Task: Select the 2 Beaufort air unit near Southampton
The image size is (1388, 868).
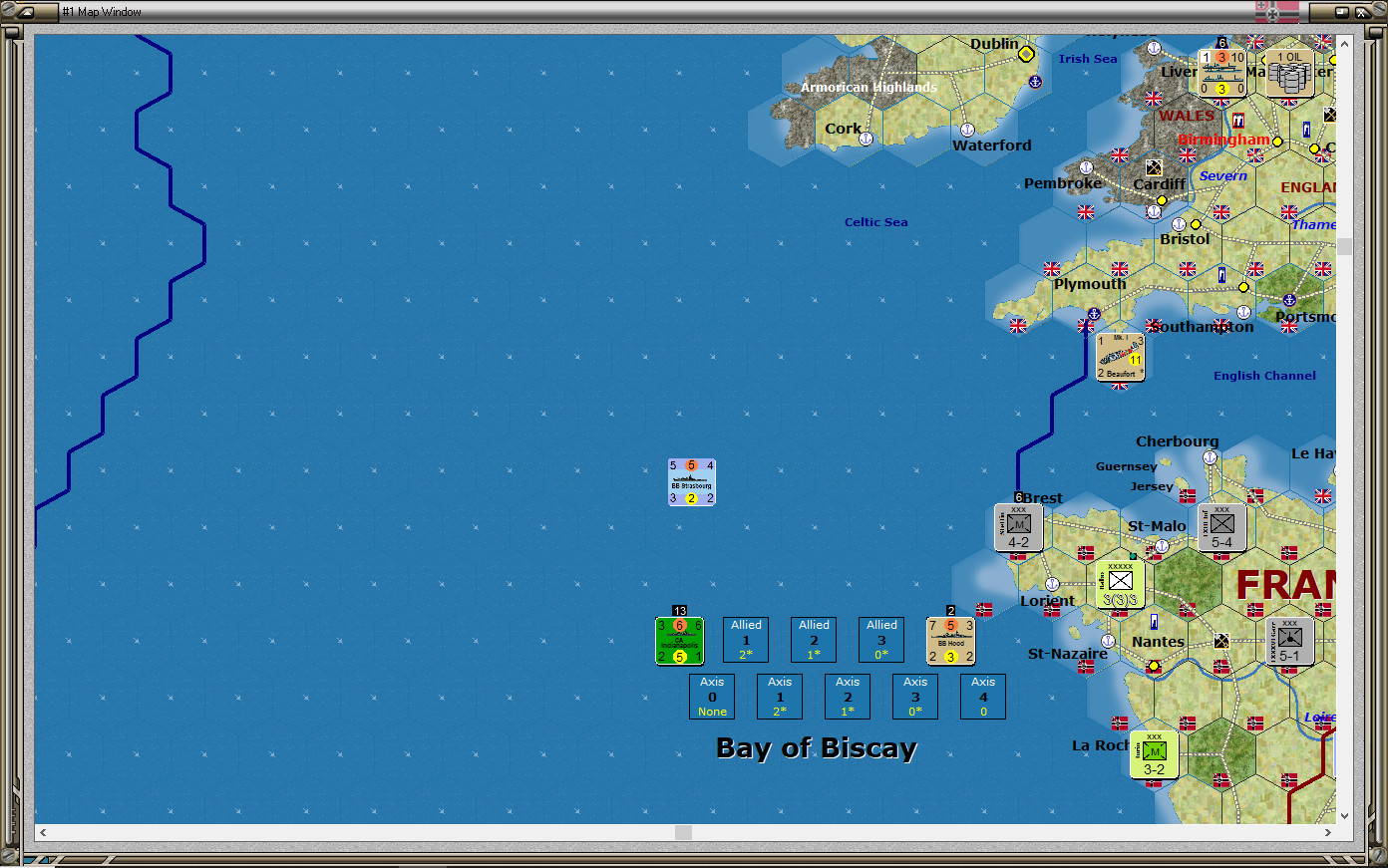Action: click(1120, 357)
